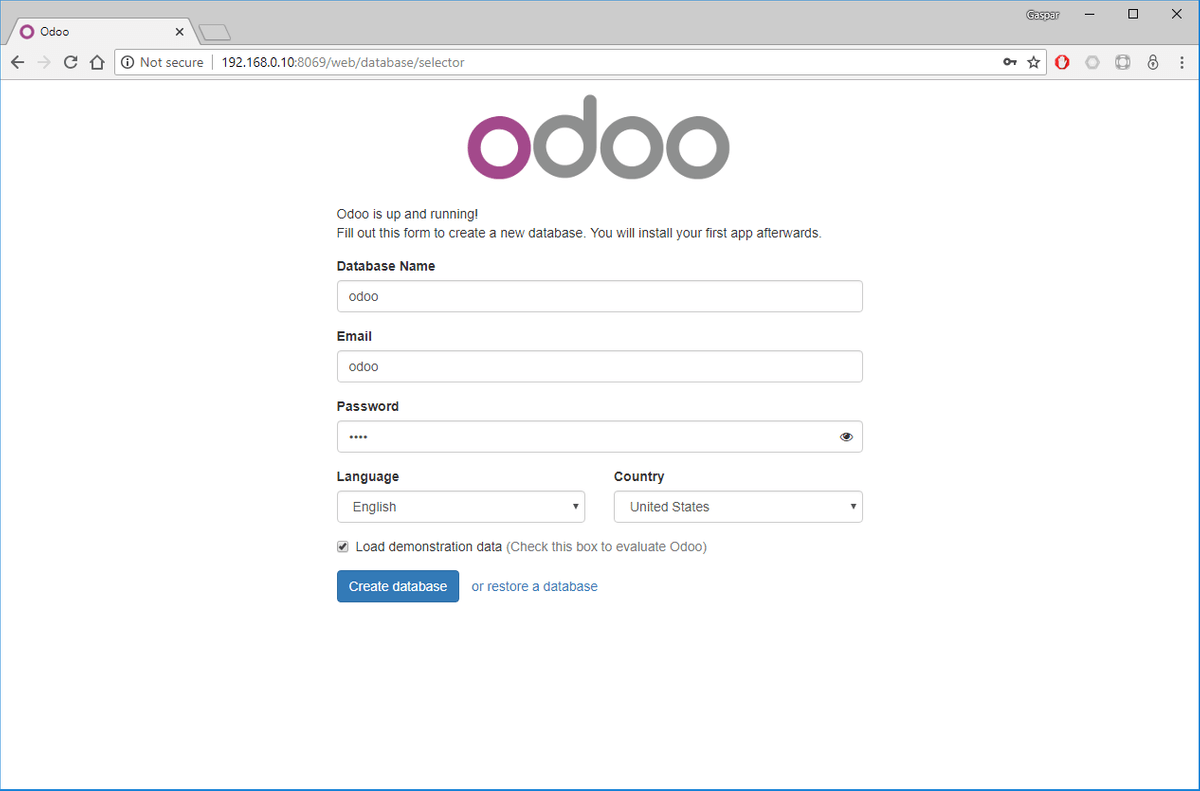The image size is (1200, 791).
Task: Click the 'Email' field label
Action: [355, 336]
